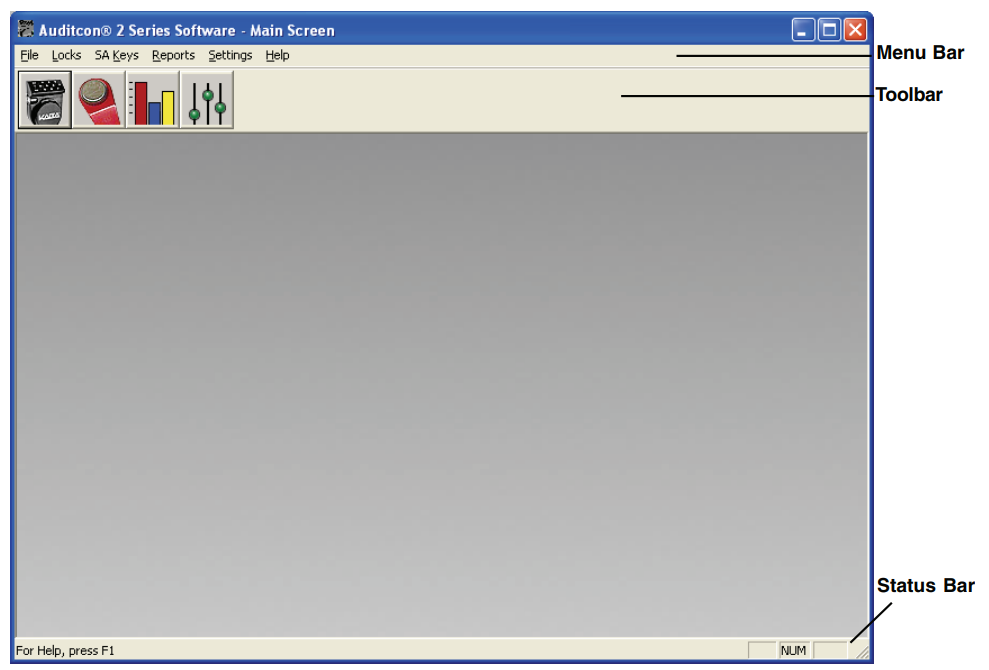This screenshot has width=989, height=670.
Task: Click the "Main Screen" window title bar
Action: [500, 30]
